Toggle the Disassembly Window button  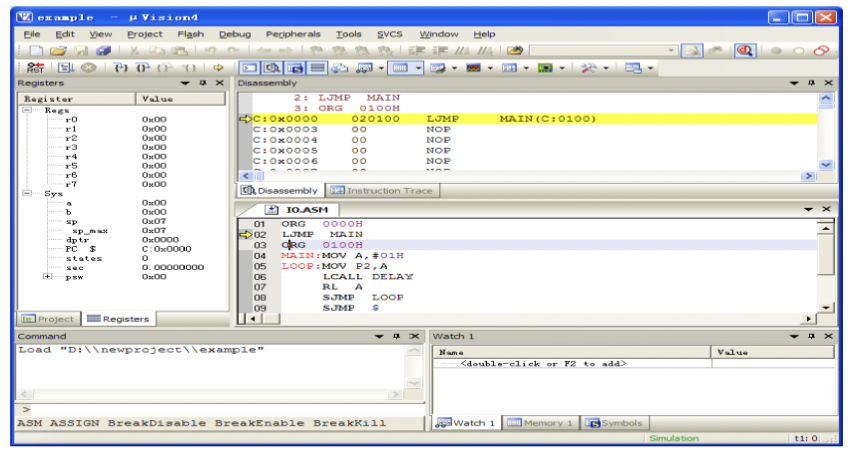coord(272,68)
